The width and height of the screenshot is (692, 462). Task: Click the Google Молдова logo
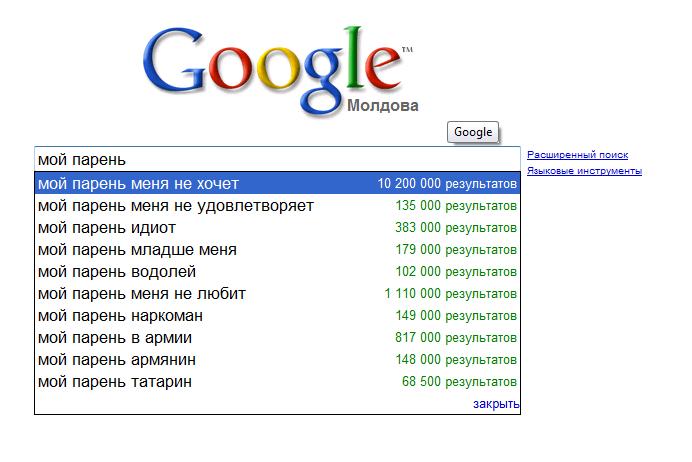coord(280,71)
